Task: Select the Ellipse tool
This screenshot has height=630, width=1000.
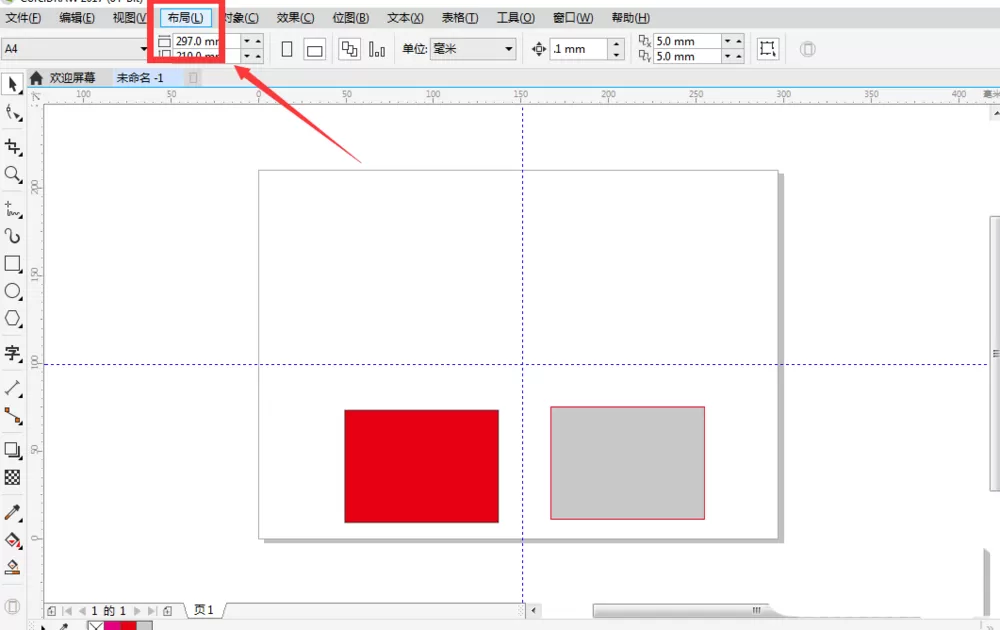Action: (13, 291)
